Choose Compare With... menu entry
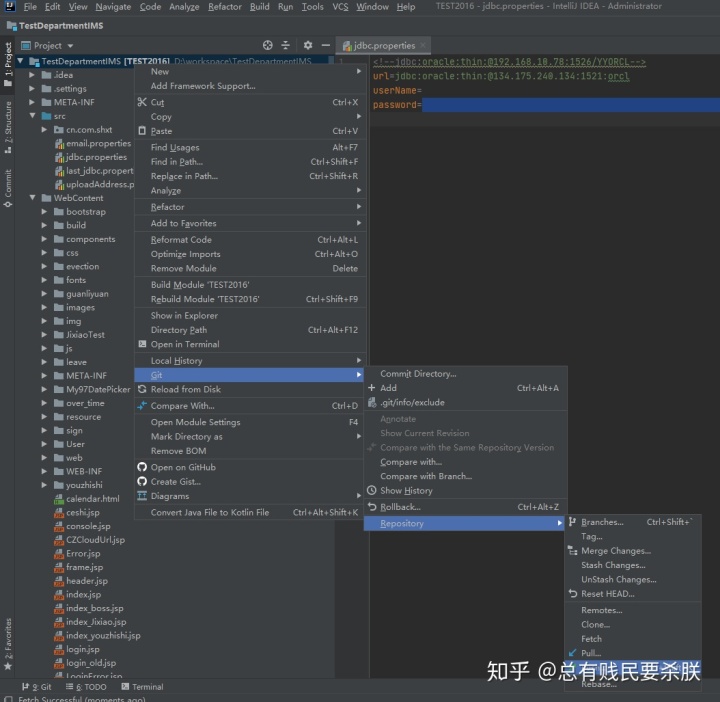Image resolution: width=720 pixels, height=702 pixels. click(x=250, y=405)
